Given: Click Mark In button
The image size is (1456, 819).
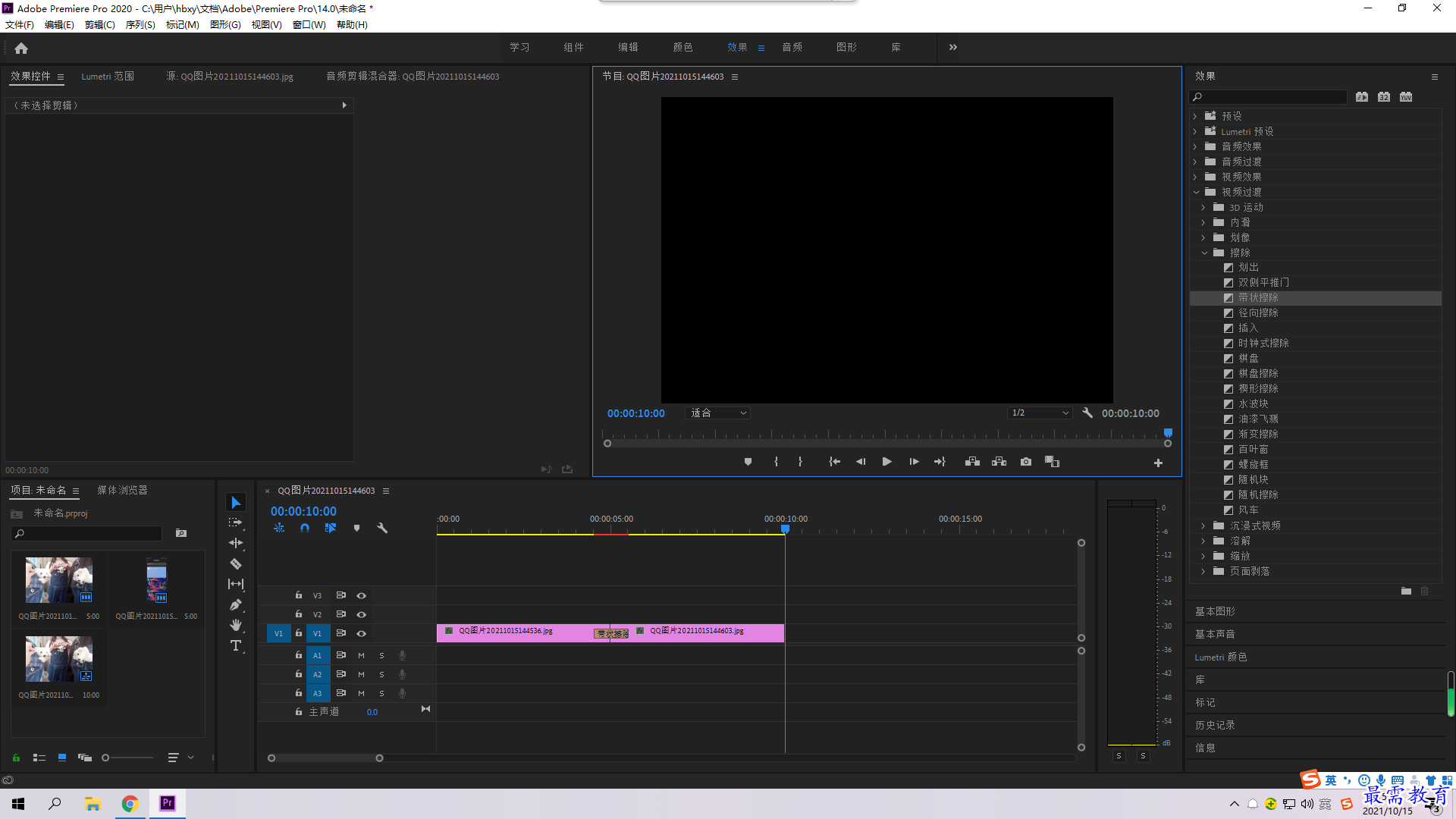Looking at the screenshot, I should (x=776, y=462).
